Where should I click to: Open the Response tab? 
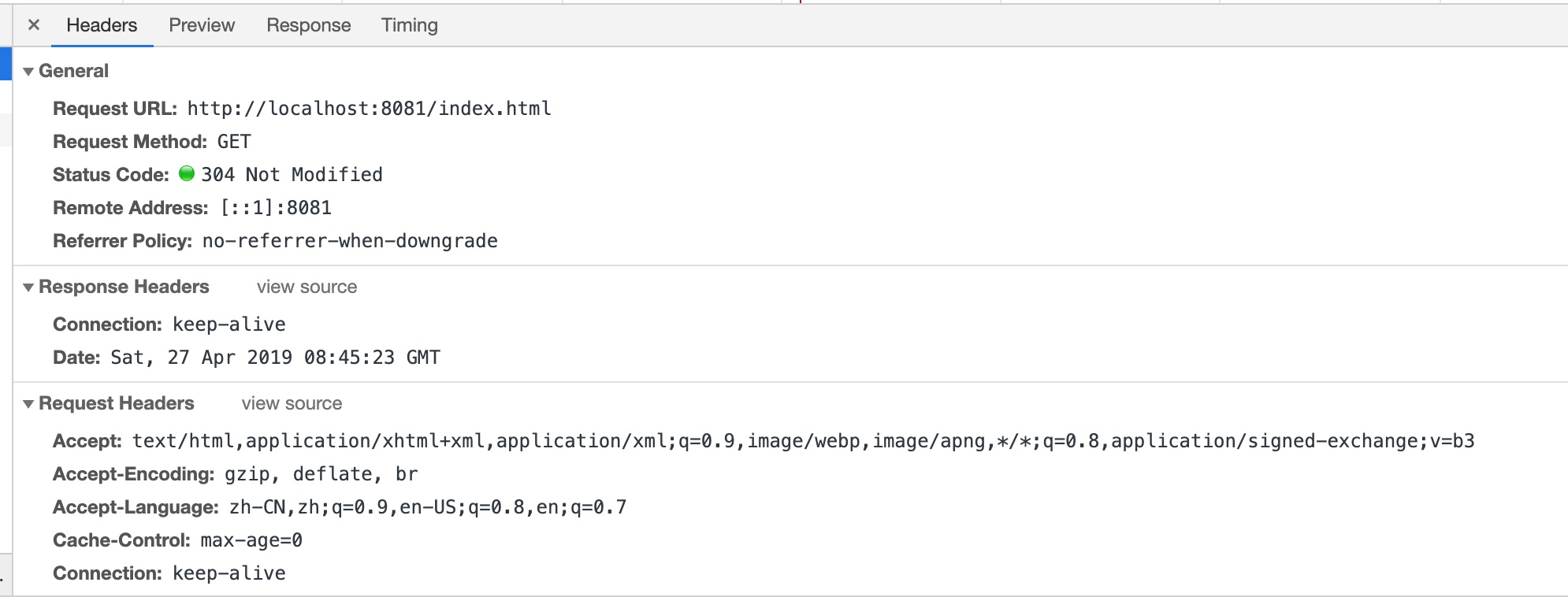tap(308, 25)
